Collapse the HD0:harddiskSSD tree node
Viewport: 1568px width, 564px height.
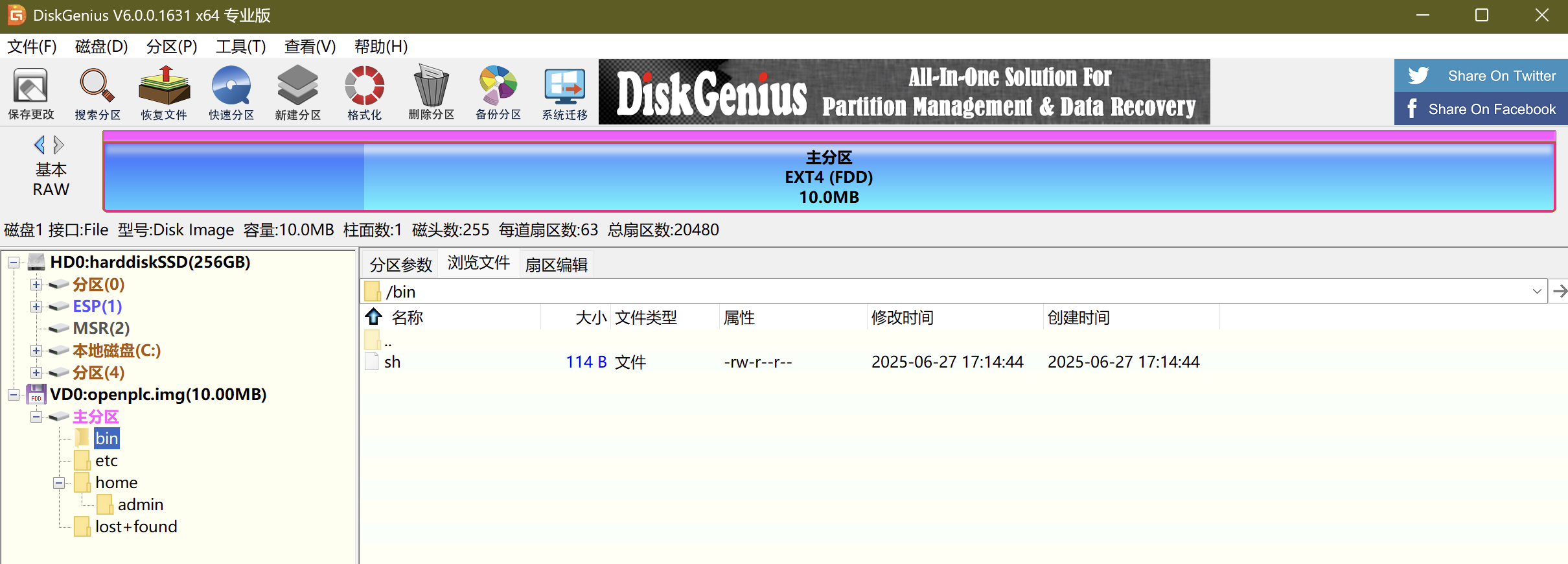(14, 263)
